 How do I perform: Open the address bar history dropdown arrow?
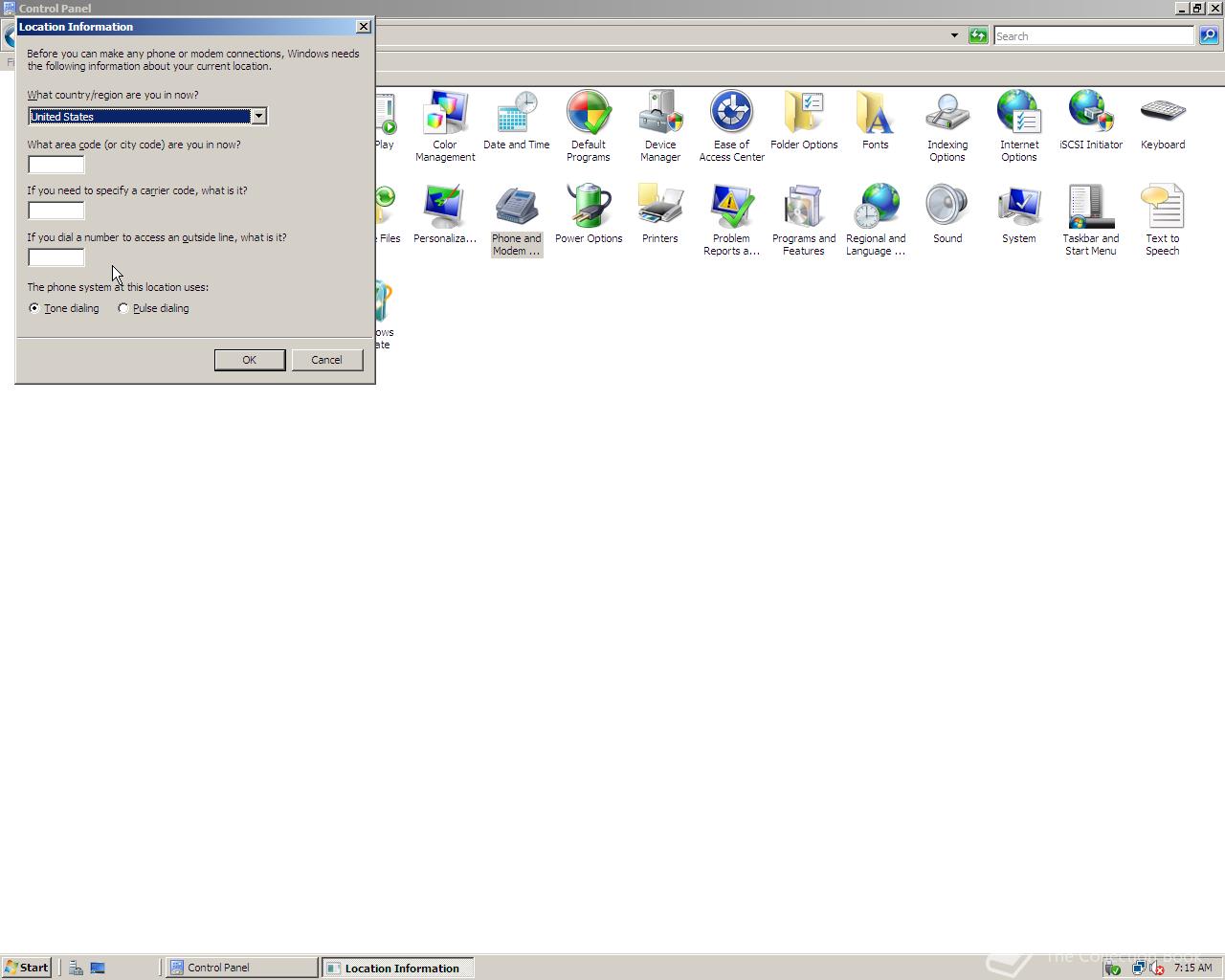click(x=954, y=35)
